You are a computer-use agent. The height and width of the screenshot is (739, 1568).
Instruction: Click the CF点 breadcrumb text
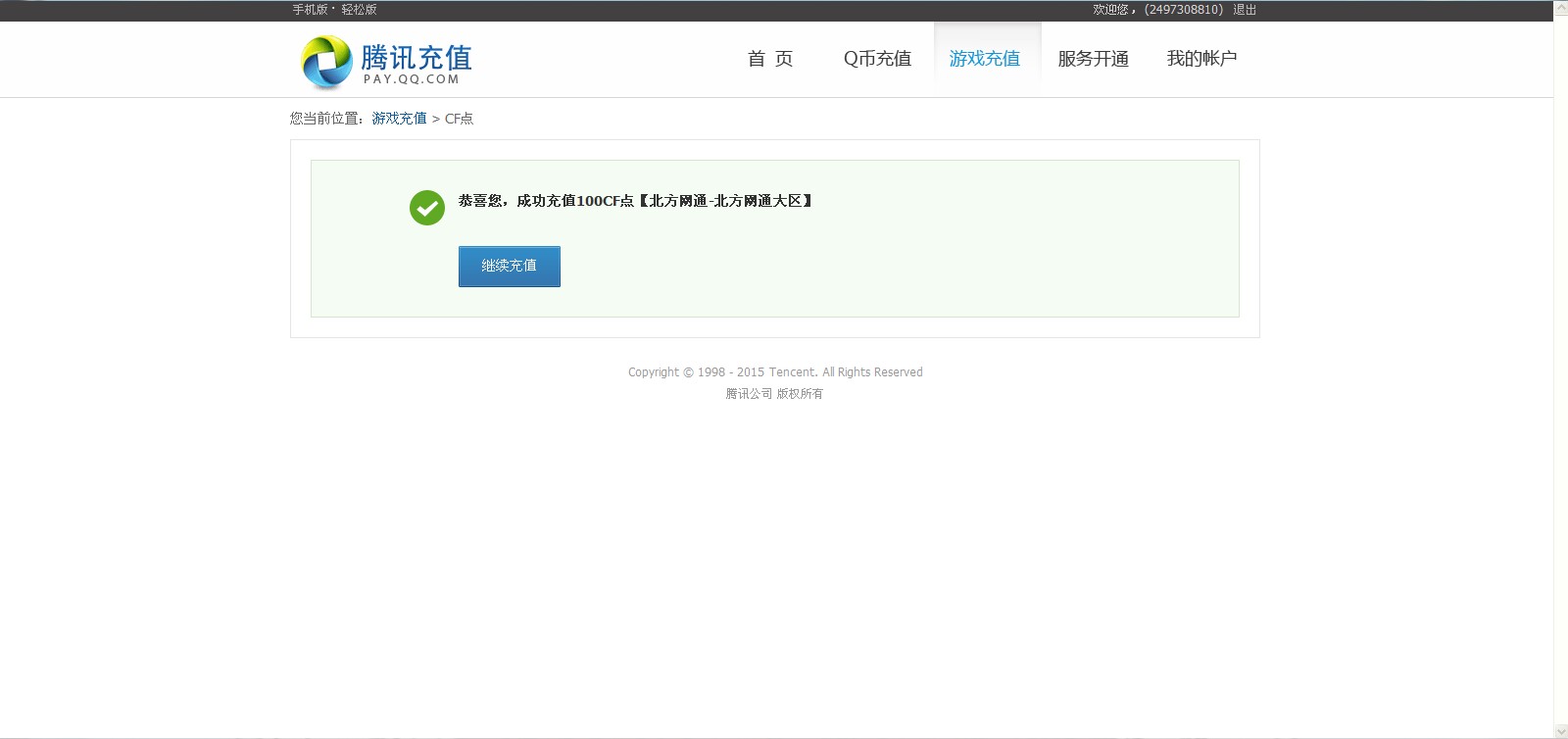pos(459,119)
